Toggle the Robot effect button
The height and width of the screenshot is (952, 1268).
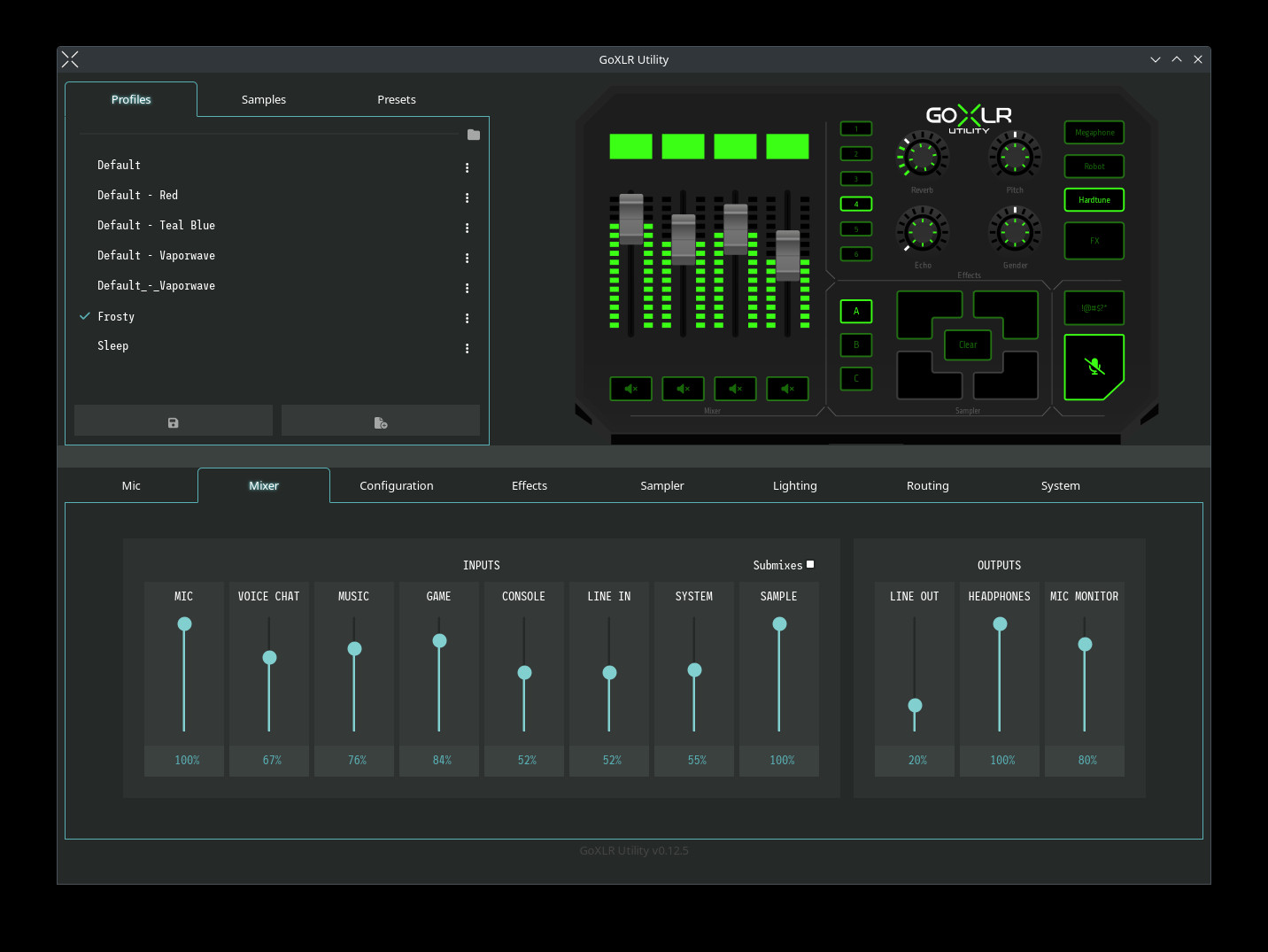pyautogui.click(x=1094, y=166)
